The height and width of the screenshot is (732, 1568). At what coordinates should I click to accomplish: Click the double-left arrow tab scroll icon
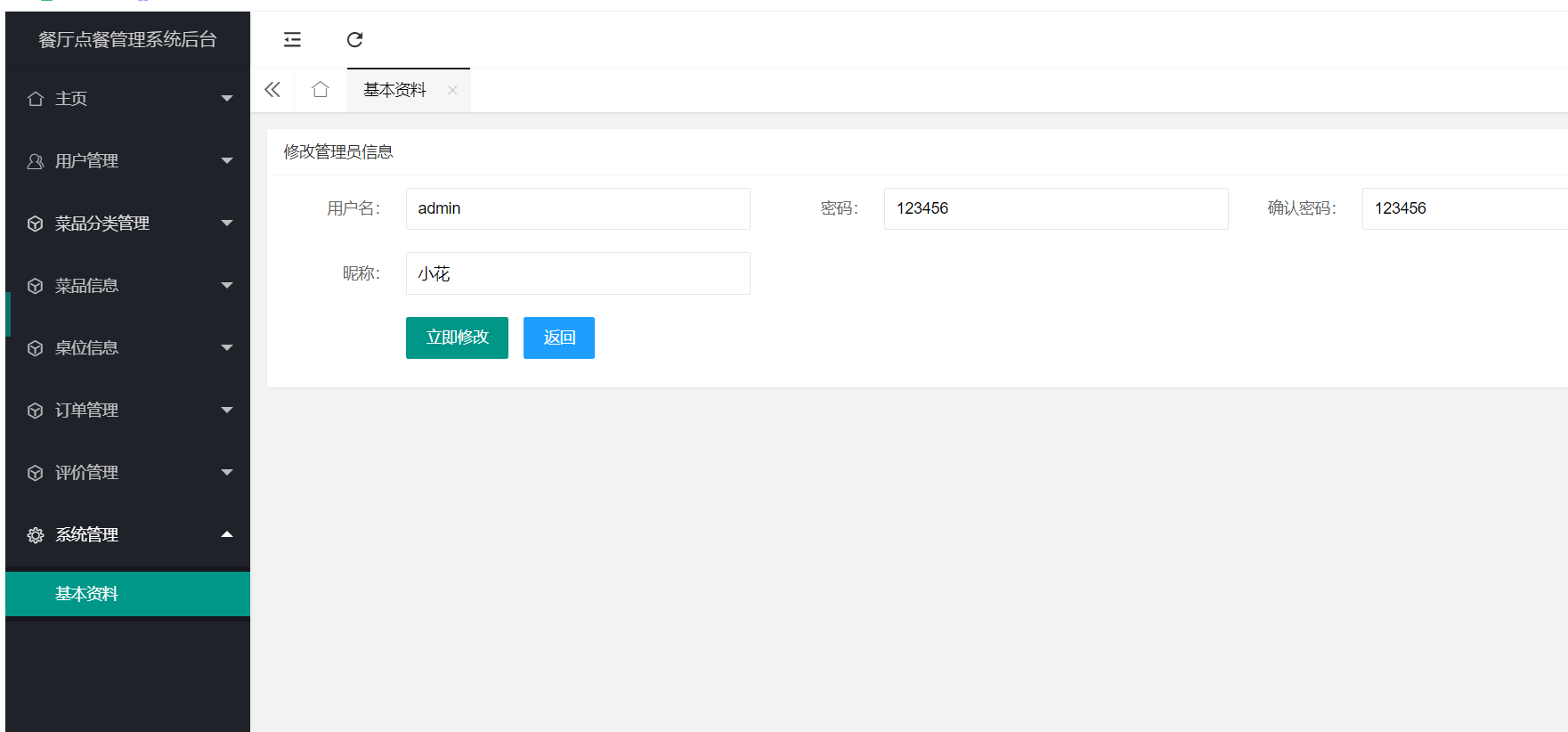point(272,90)
